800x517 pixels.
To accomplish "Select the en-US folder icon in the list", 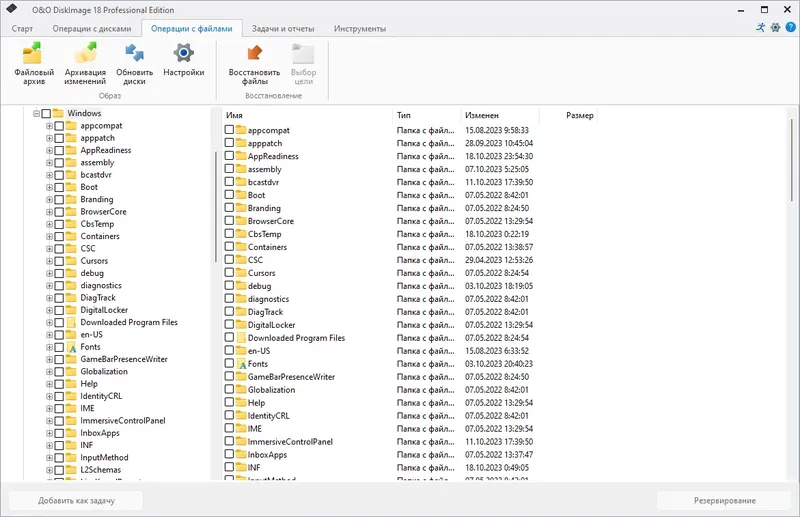I will (241, 351).
